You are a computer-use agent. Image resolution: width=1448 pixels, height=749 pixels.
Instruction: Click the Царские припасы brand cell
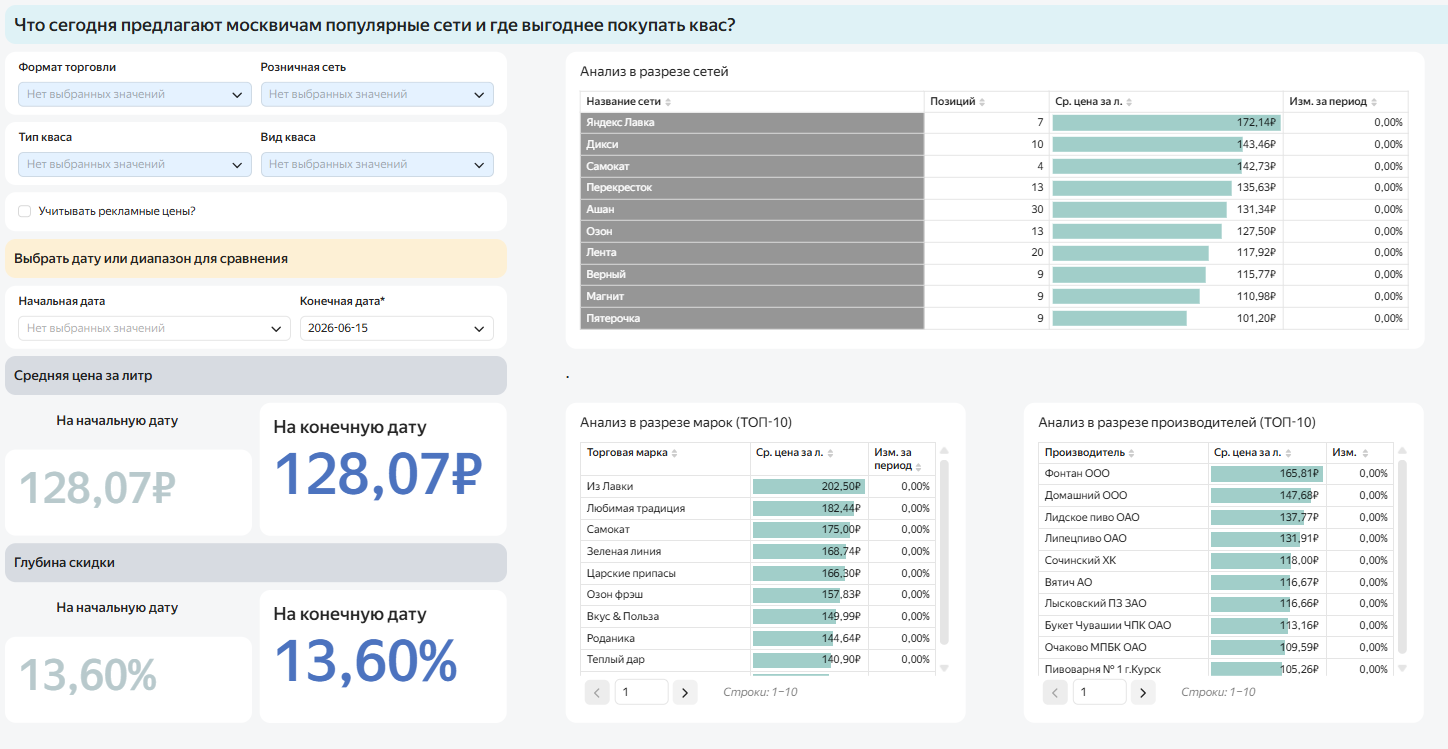[x=665, y=573]
